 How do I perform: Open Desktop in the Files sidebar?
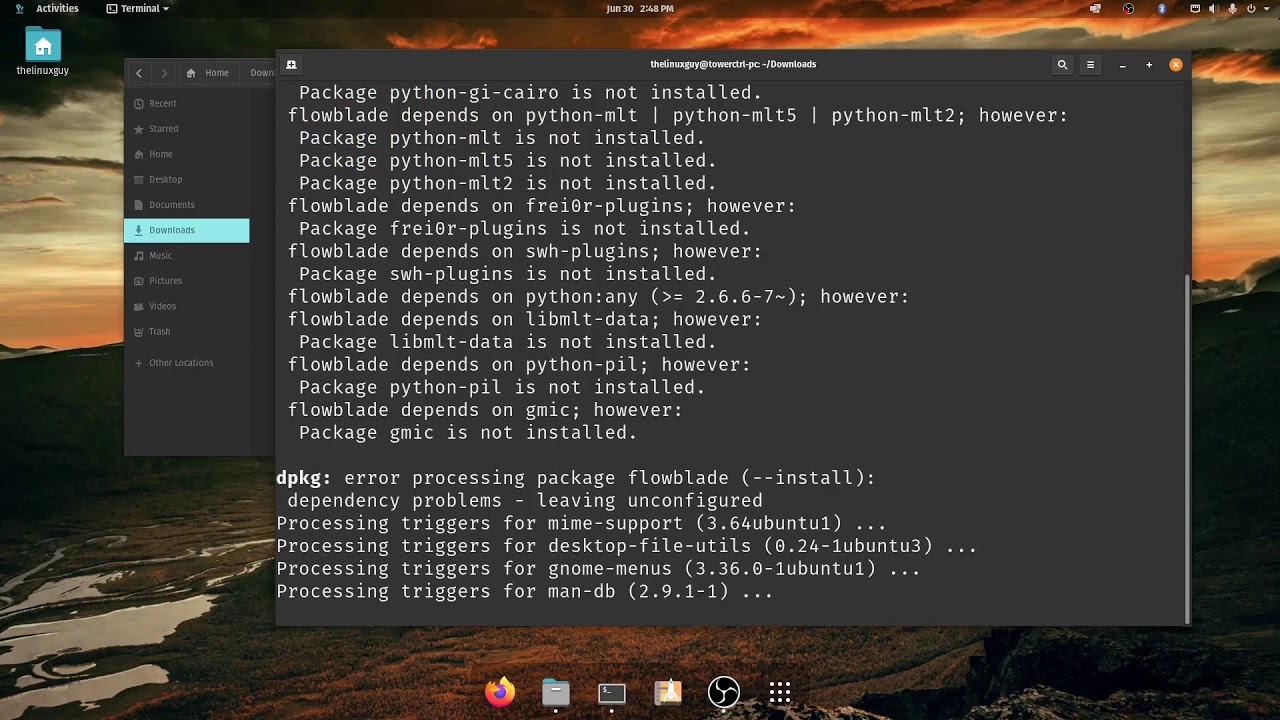click(186, 179)
